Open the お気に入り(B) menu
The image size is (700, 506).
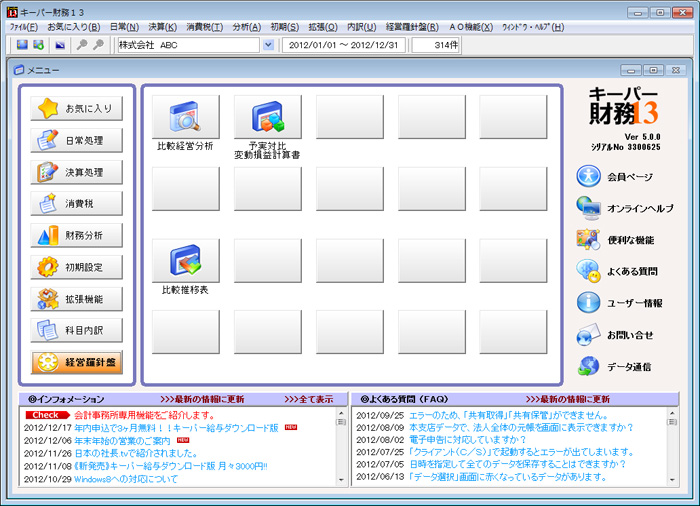74,27
